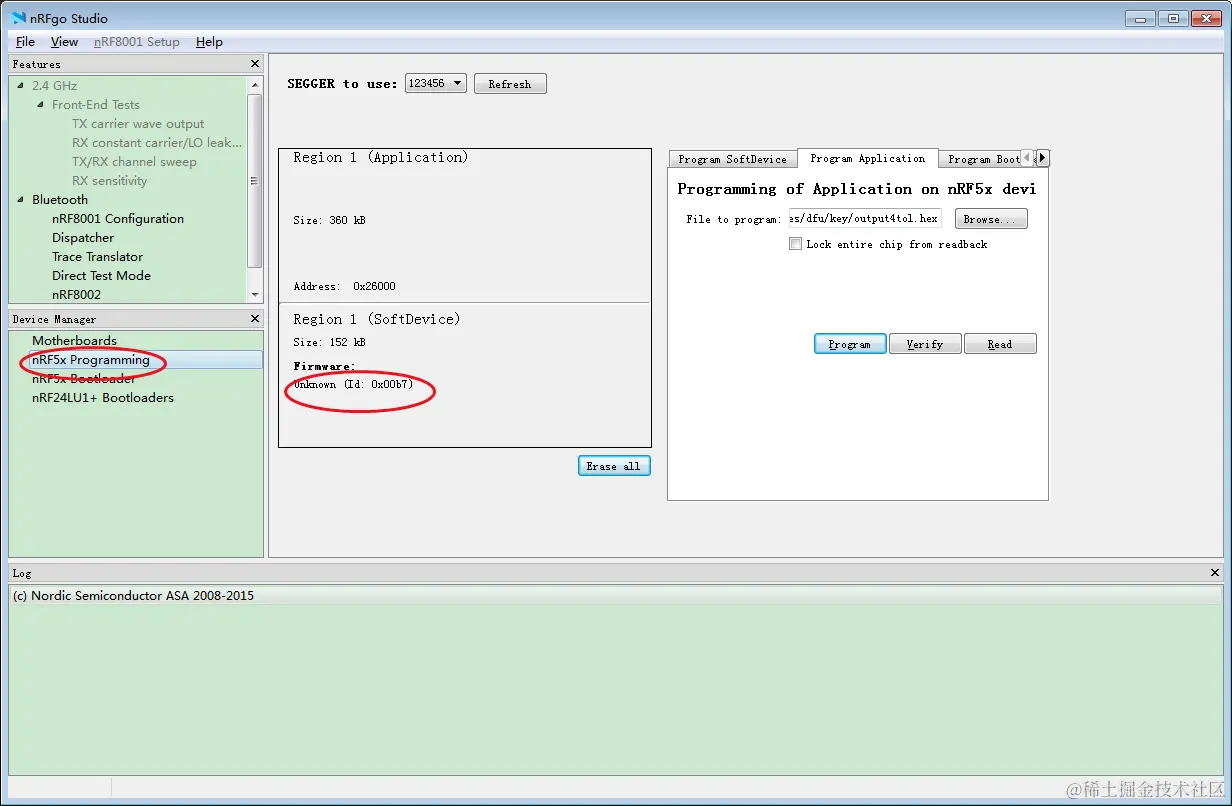
Task: Select nRF24LU1+ Bootloaders
Action: tap(103, 398)
